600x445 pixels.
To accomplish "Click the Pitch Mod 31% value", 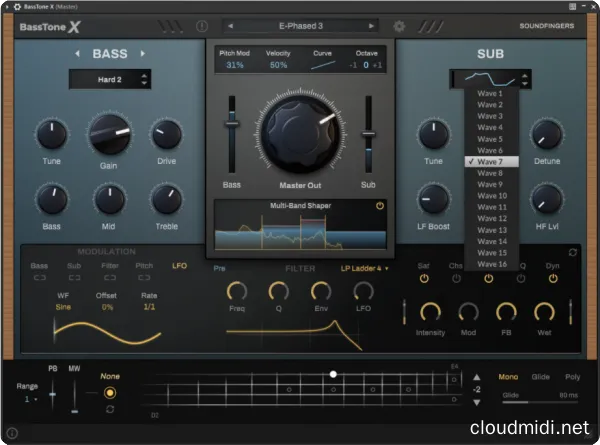I will click(x=235, y=65).
